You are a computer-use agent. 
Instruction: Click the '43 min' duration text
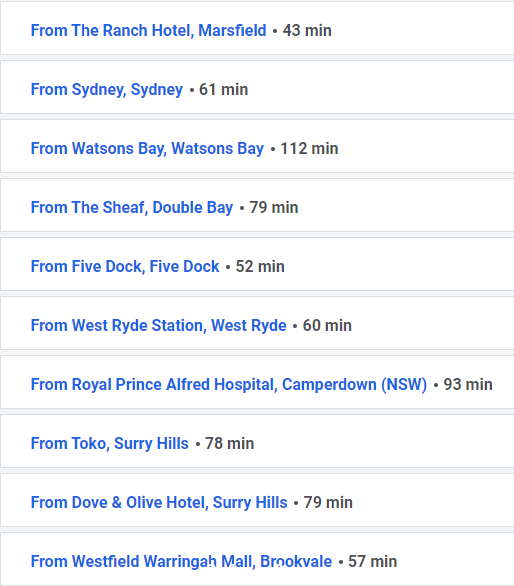point(307,31)
